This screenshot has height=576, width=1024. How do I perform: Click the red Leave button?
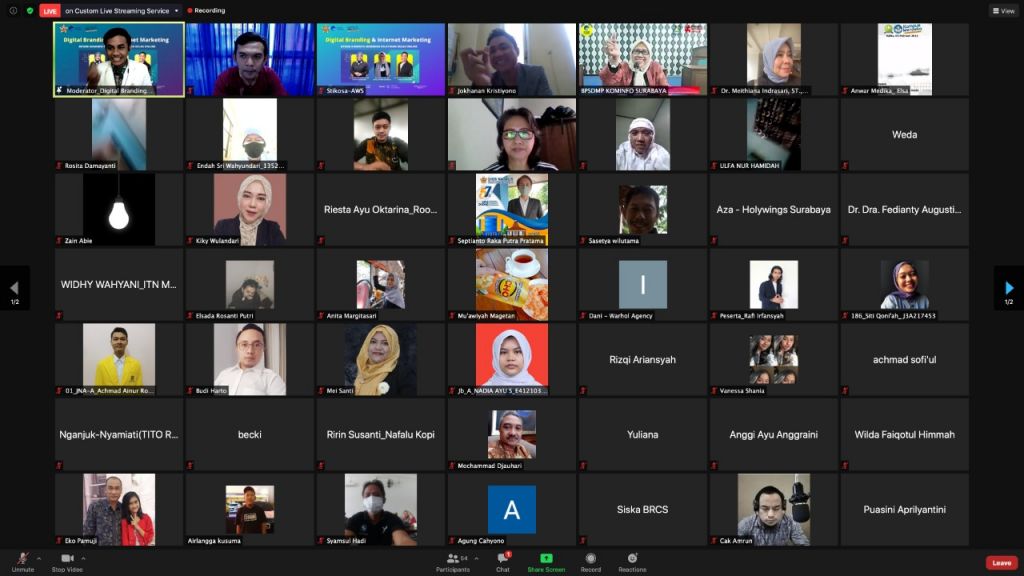(1001, 563)
